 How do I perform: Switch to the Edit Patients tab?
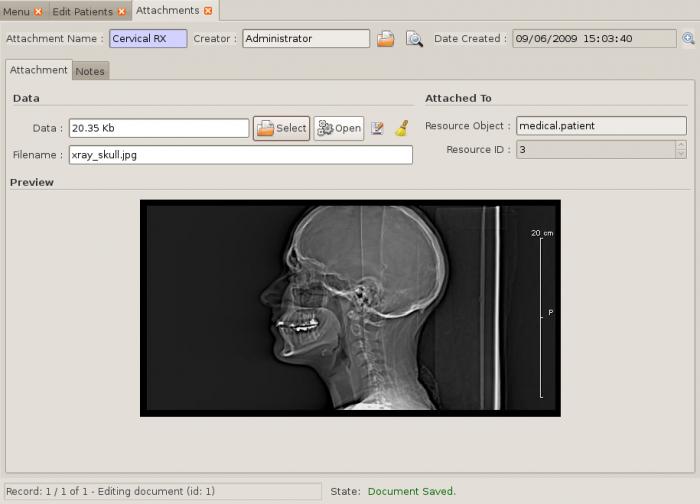pos(83,12)
